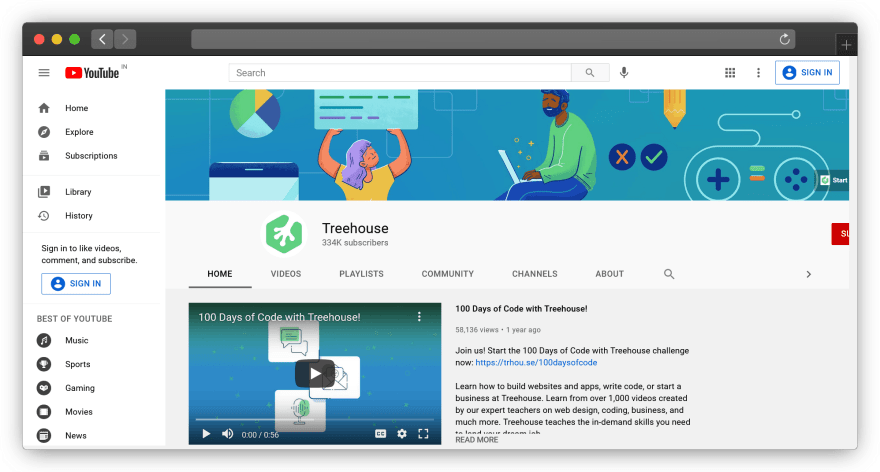Open the trhou.se/100daysofcode link
This screenshot has height=472, width=880.
coord(536,363)
